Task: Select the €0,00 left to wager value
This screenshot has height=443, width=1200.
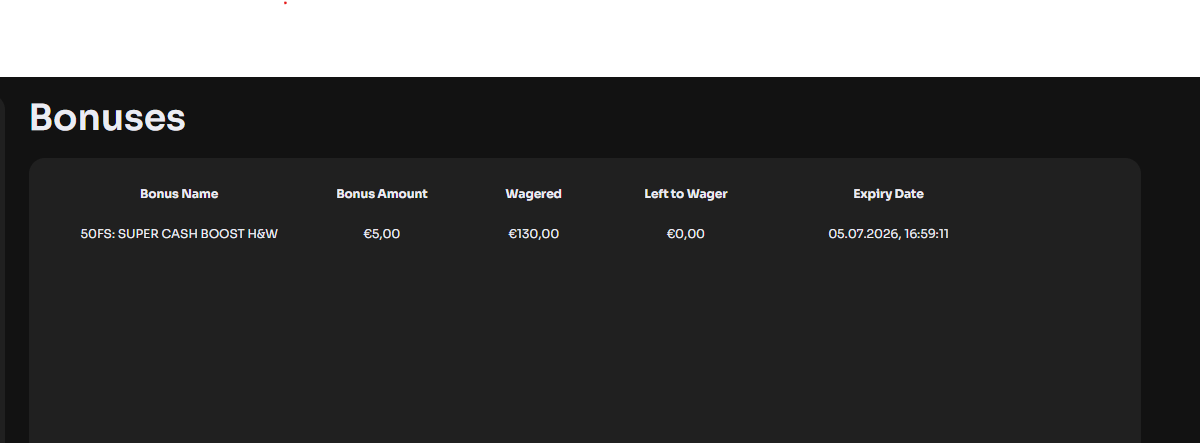Action: (686, 234)
